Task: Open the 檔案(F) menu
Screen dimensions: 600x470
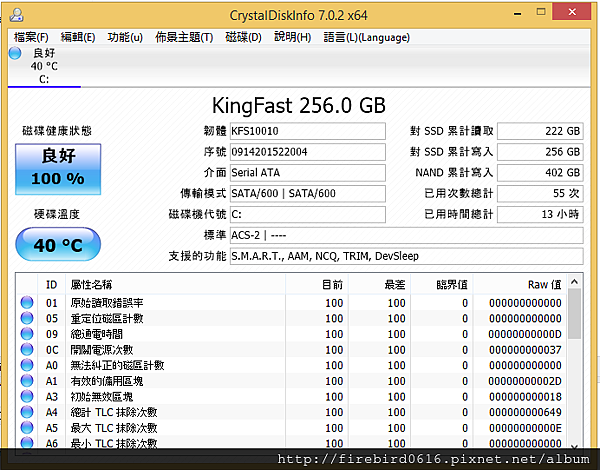Action: coord(31,38)
